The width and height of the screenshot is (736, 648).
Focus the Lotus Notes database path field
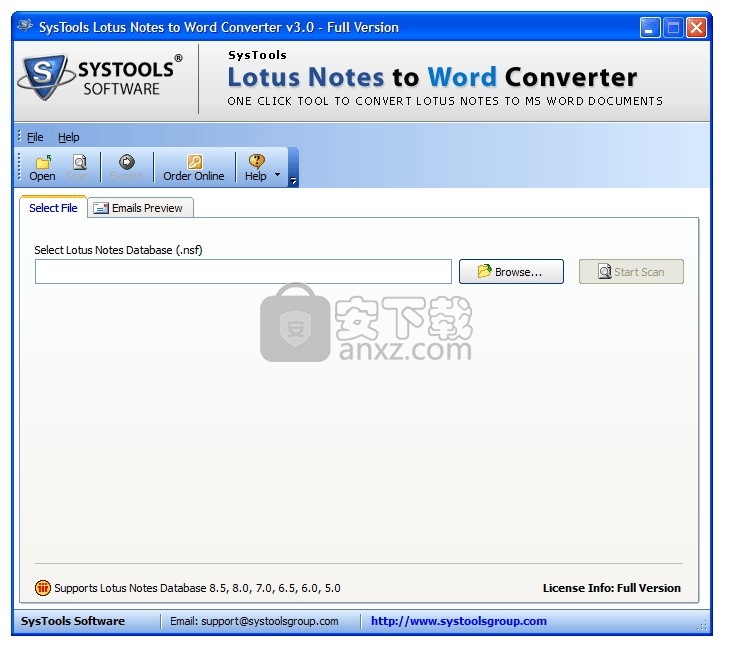tap(243, 271)
